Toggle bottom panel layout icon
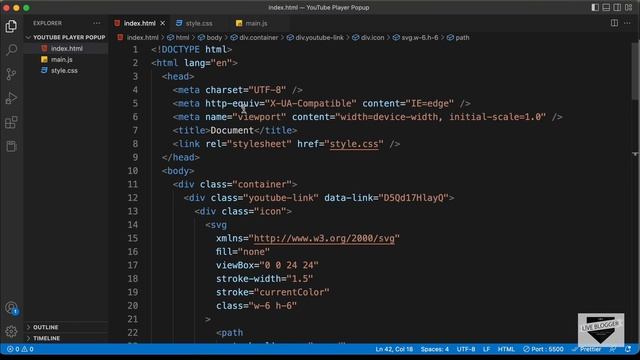 606,7
